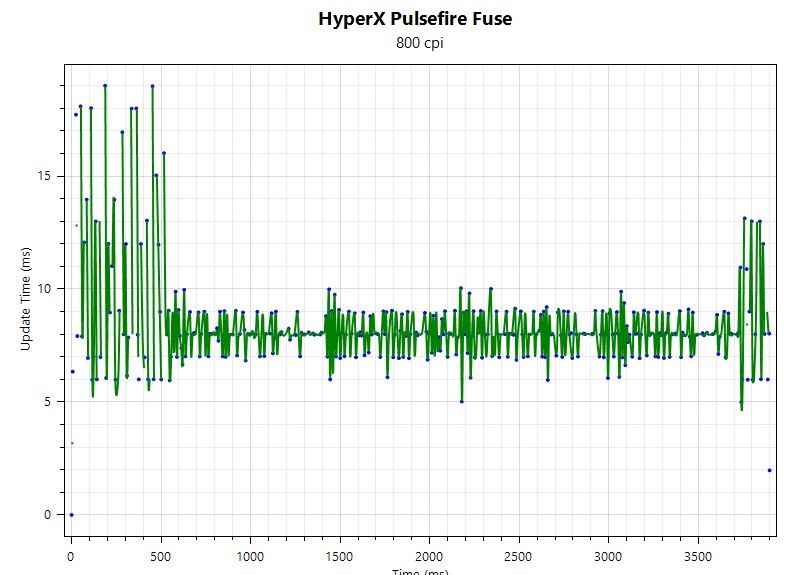Click the y-axis value '0'

coord(48,514)
